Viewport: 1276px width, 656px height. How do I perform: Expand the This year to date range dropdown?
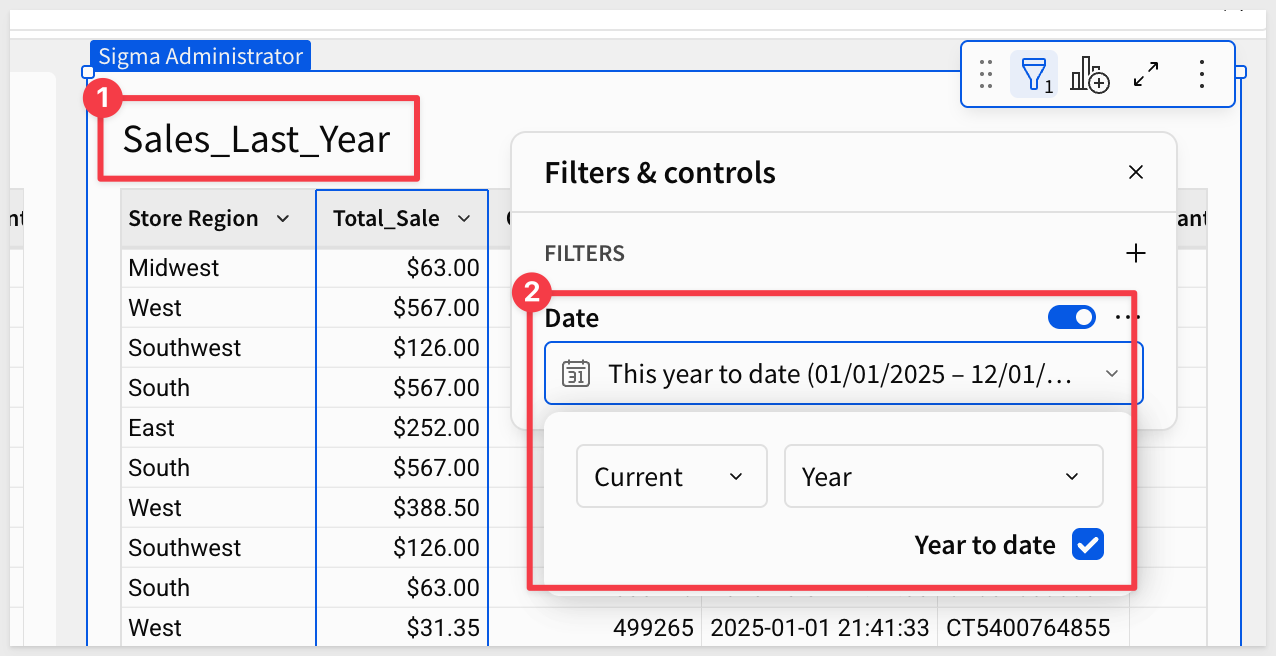[x=1112, y=374]
